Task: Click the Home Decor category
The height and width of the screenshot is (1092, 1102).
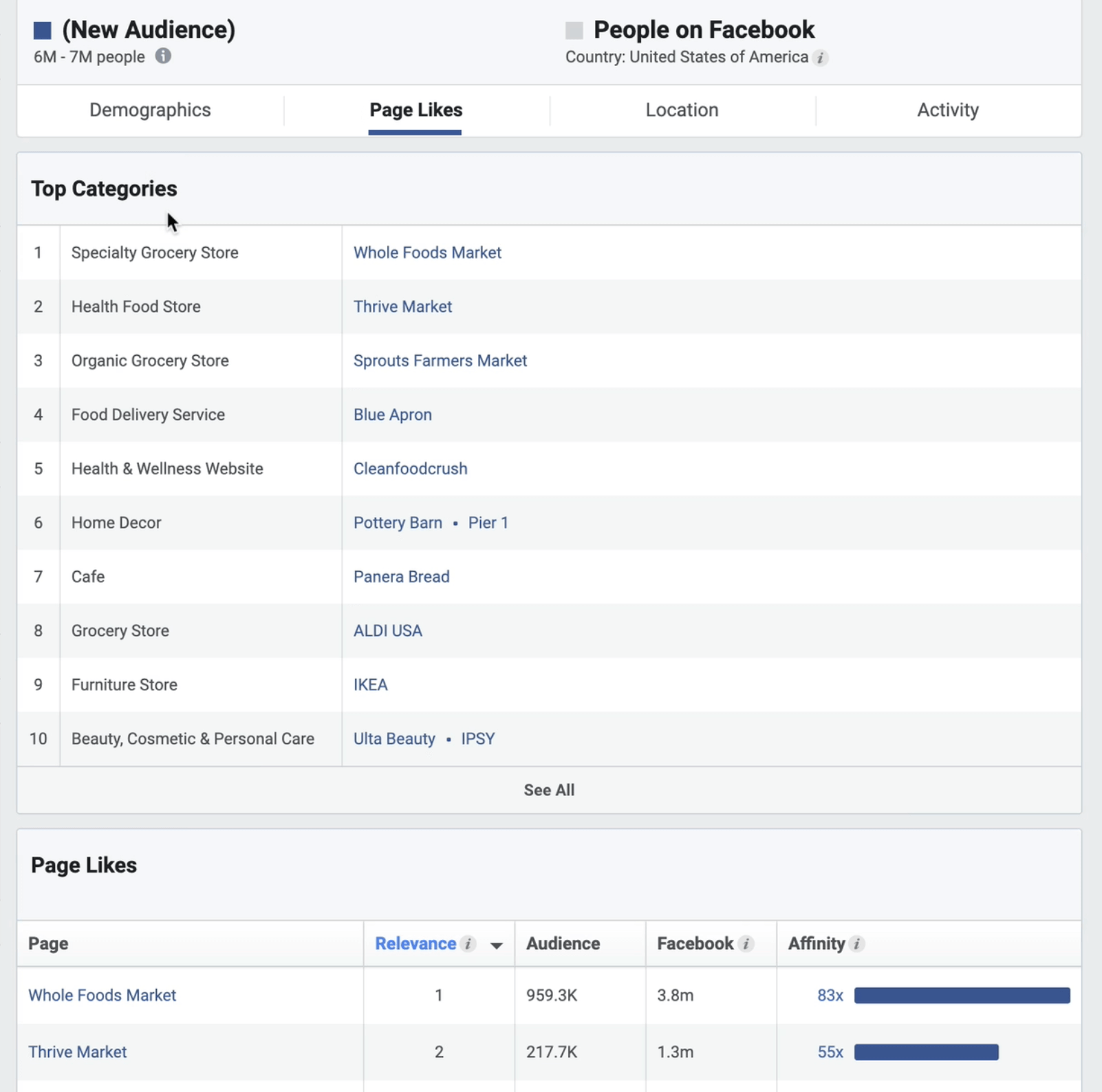Action: point(116,523)
